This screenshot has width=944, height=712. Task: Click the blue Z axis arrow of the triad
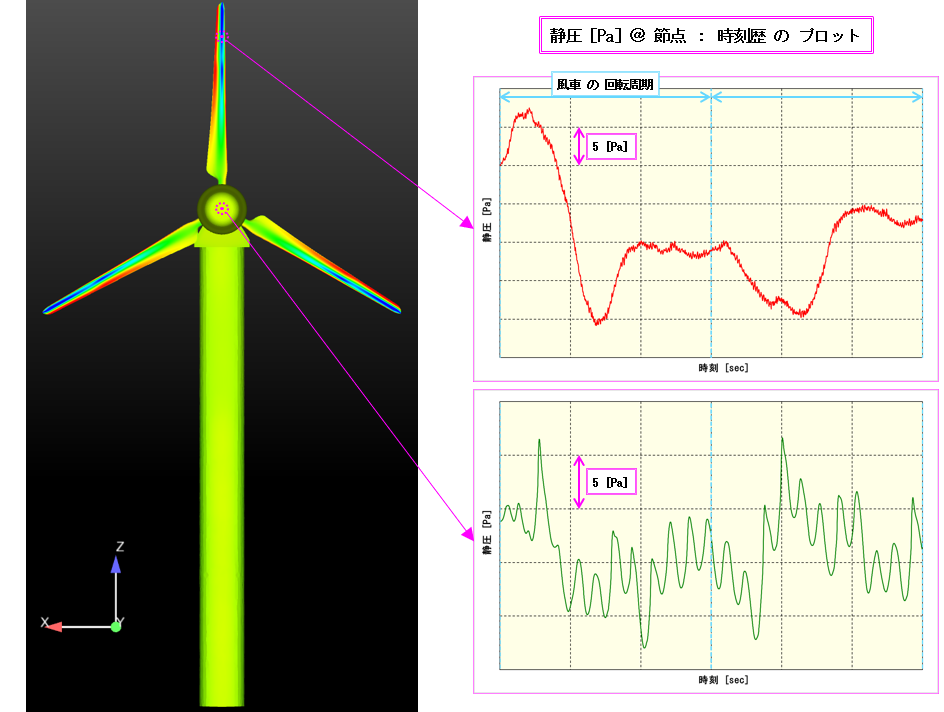pos(116,566)
